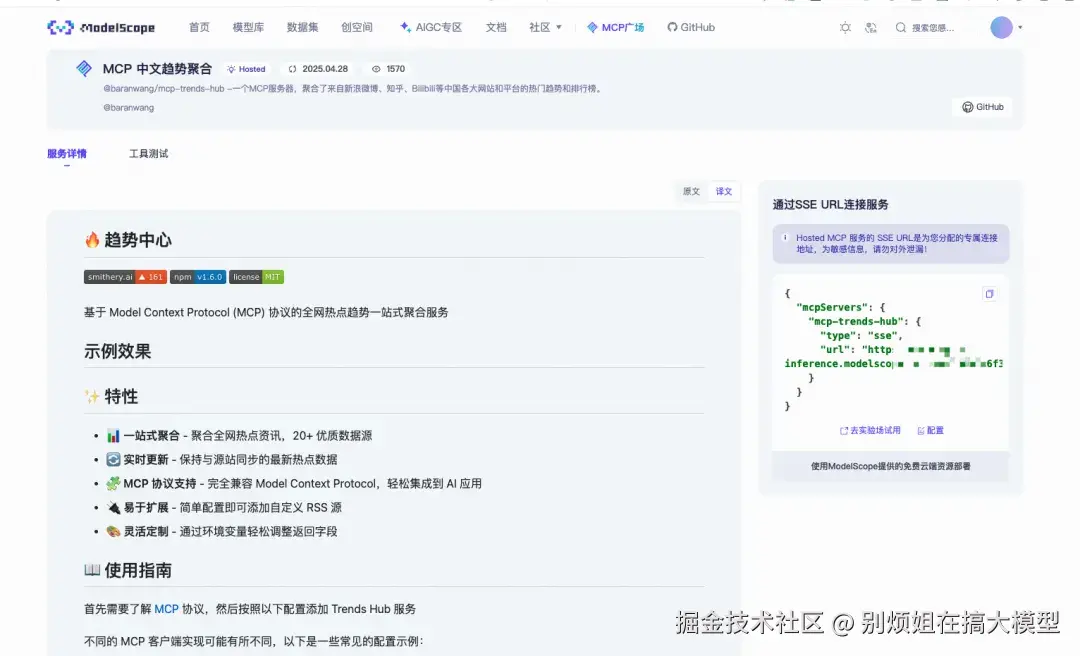Click 文档 in the top menu
The width and height of the screenshot is (1080, 656).
[x=496, y=27]
